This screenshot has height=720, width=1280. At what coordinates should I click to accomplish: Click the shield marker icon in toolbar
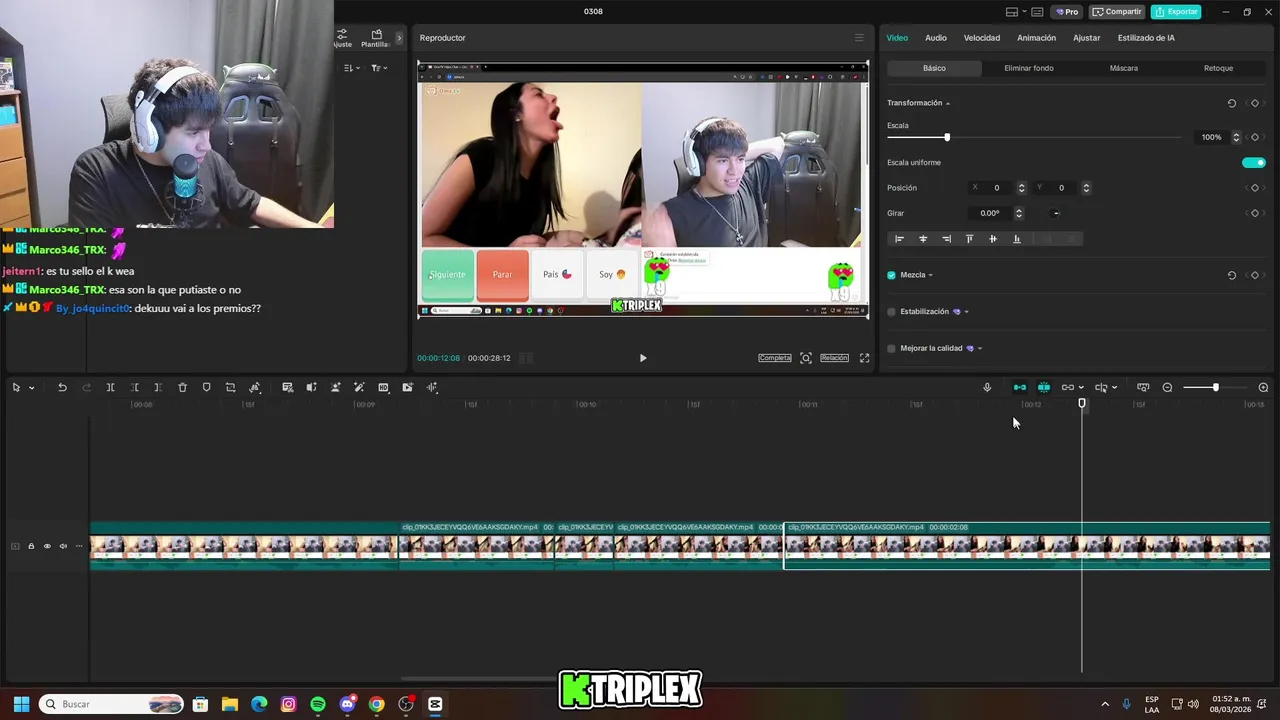[206, 388]
